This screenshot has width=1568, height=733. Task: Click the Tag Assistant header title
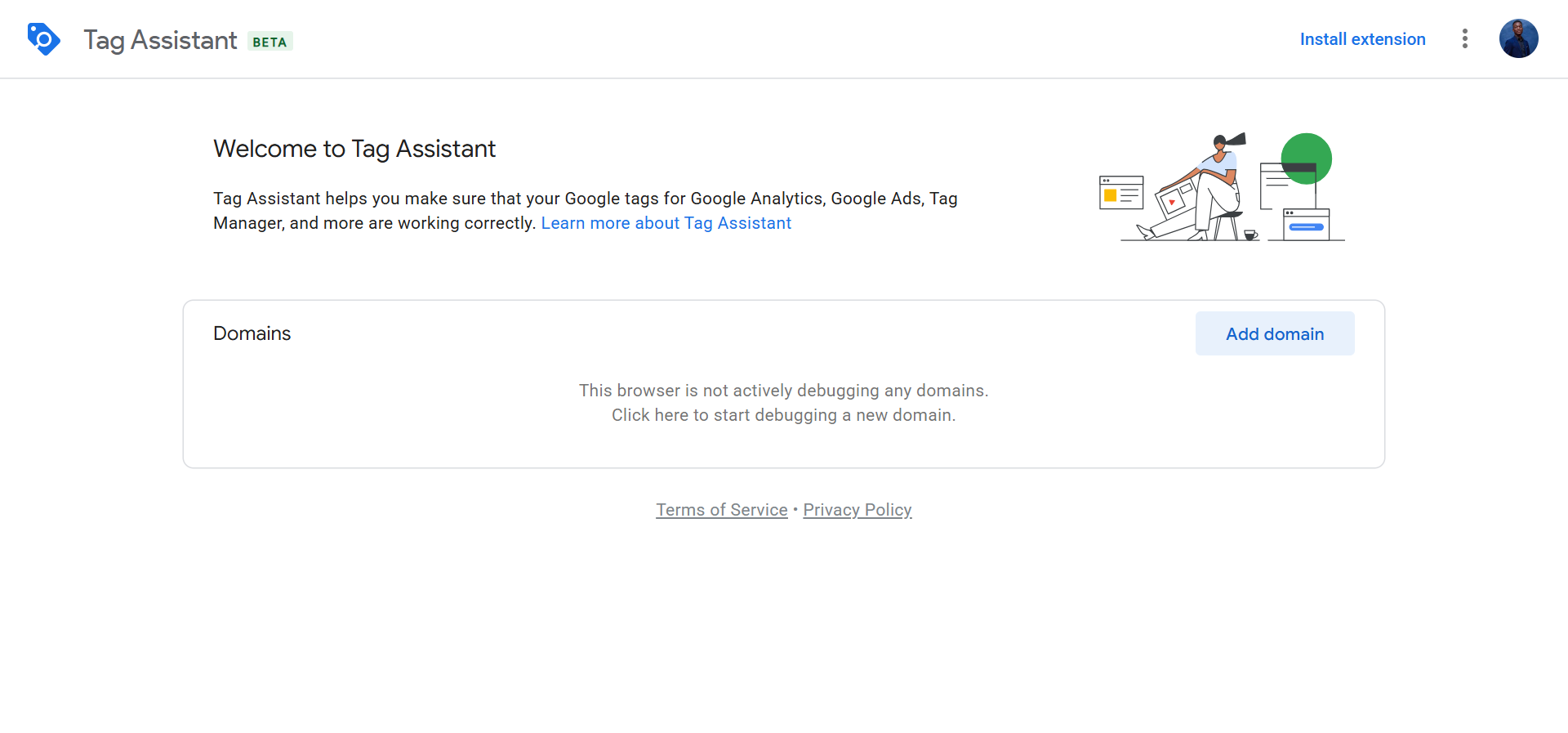pos(160,40)
